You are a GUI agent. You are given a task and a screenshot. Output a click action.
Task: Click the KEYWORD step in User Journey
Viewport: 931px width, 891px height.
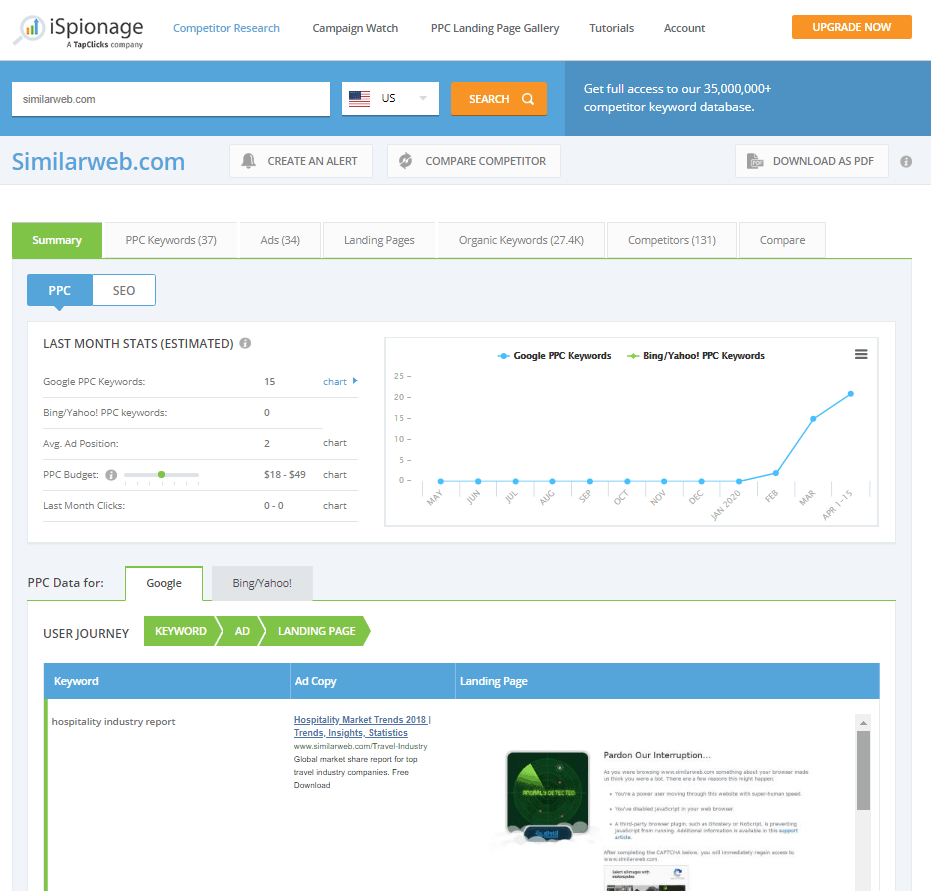click(180, 631)
